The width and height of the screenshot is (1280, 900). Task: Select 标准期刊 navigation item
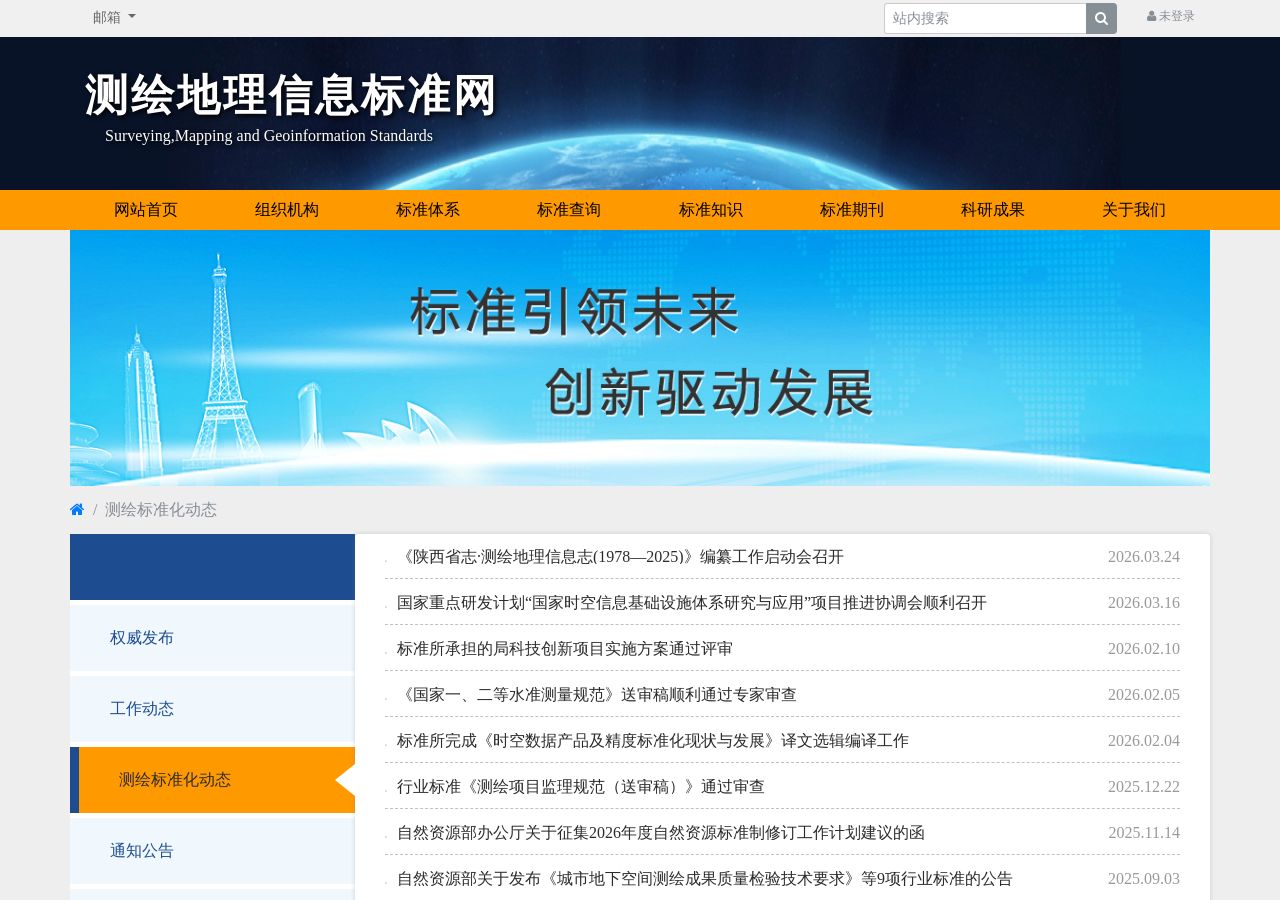(852, 210)
